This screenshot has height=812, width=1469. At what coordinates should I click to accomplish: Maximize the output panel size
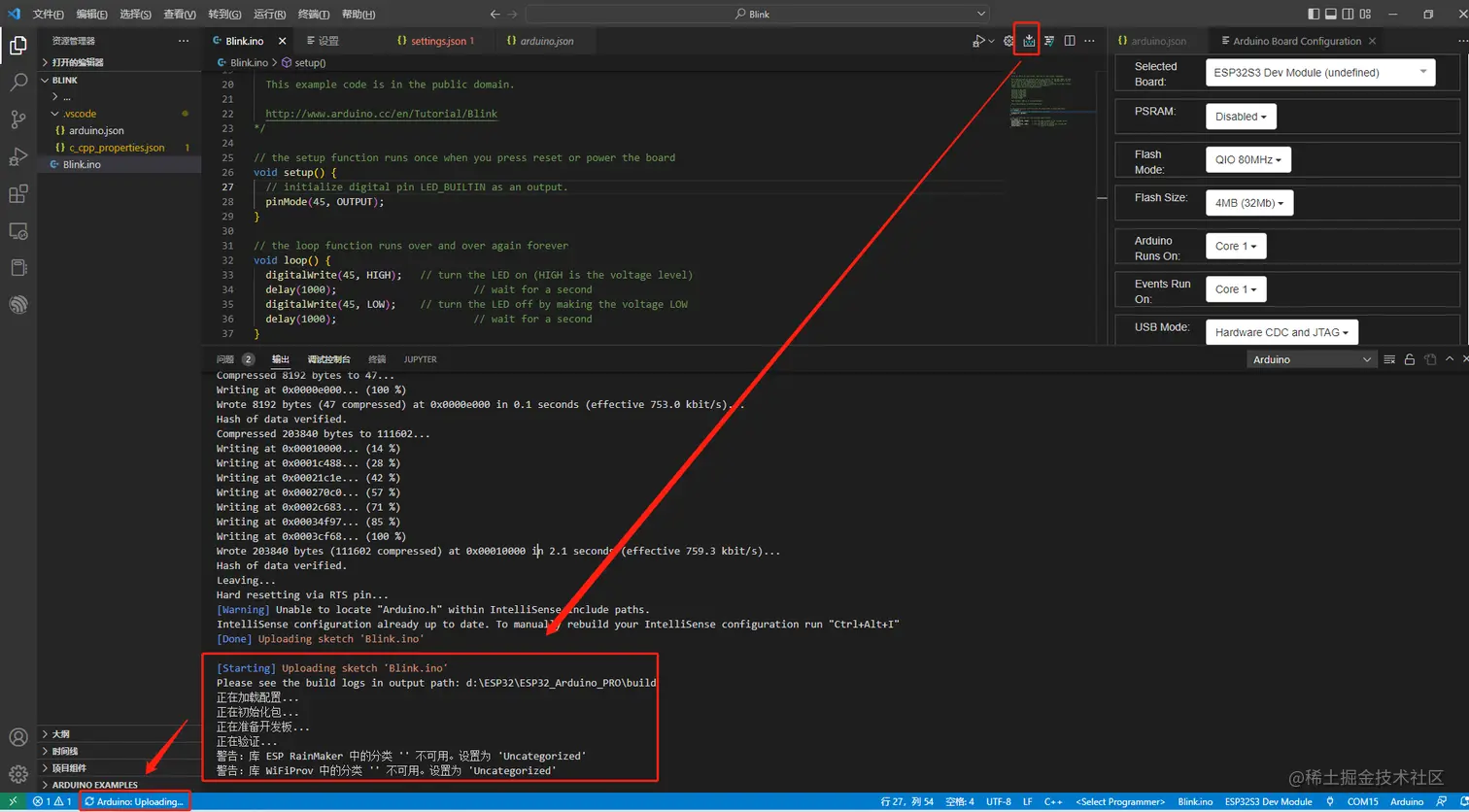pyautogui.click(x=1451, y=359)
